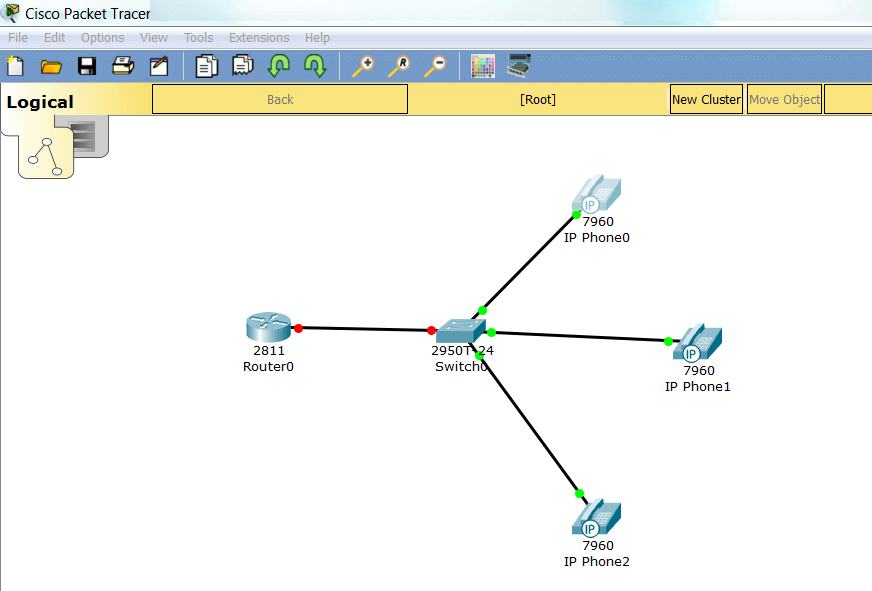Open a file with the folder icon

pos(51,67)
